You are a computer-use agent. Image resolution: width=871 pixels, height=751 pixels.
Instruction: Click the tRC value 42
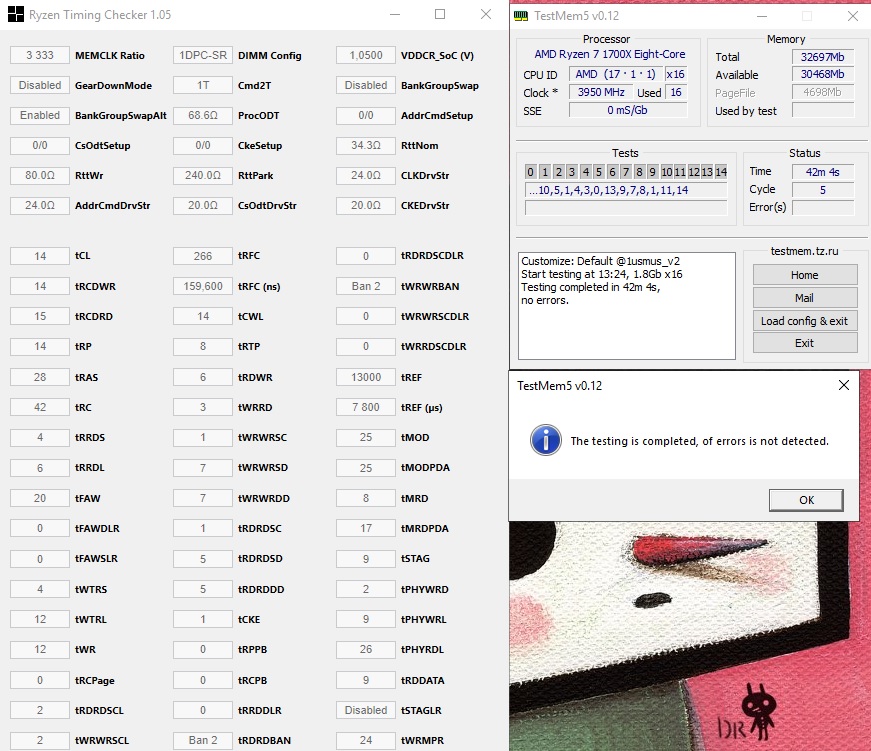point(40,407)
